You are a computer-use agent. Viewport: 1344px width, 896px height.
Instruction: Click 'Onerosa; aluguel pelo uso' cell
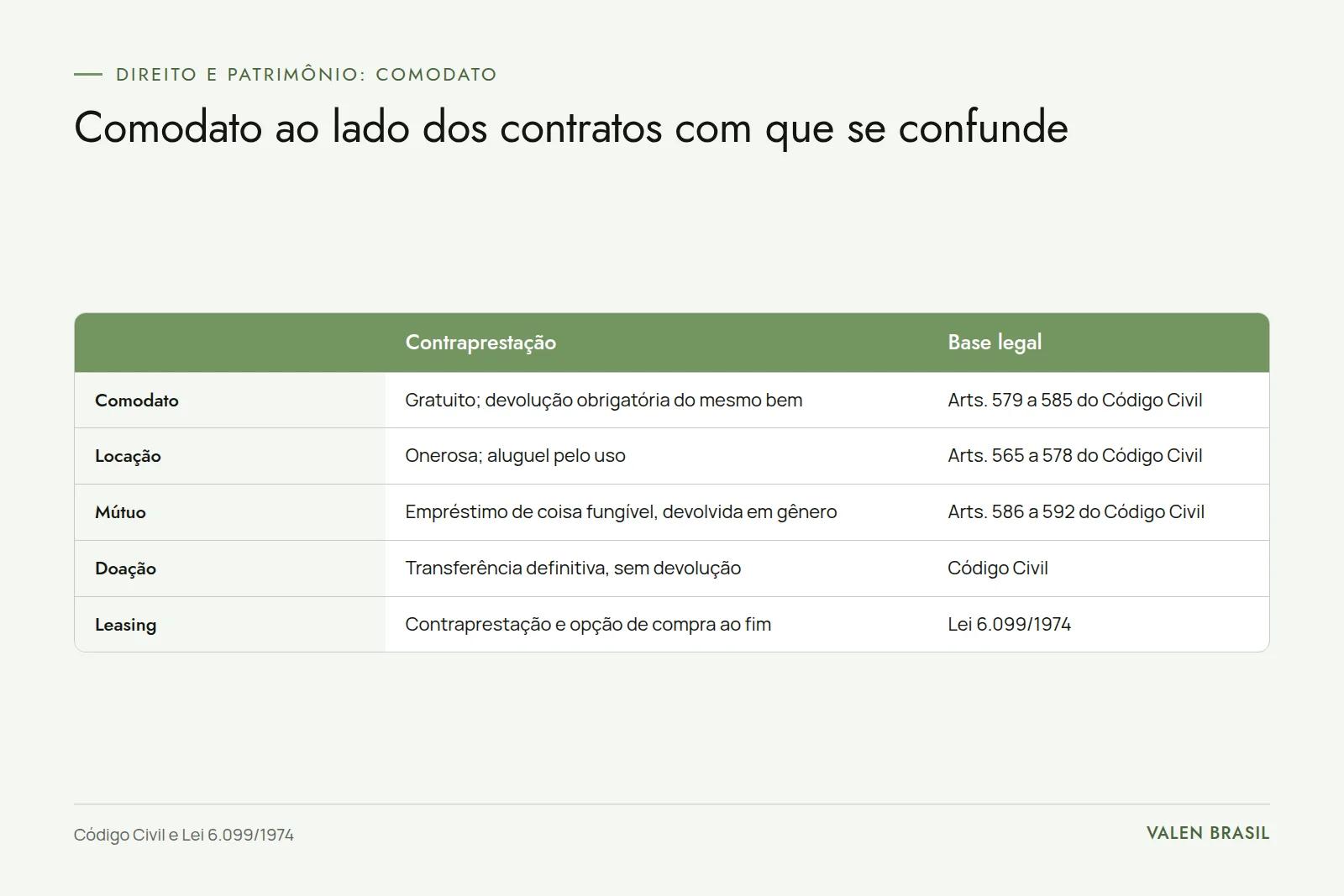click(515, 455)
